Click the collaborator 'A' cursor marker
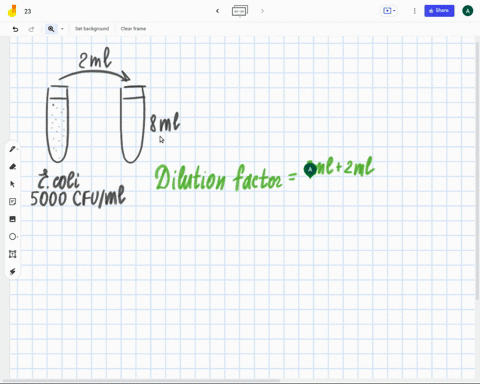480x384 pixels. [x=310, y=170]
